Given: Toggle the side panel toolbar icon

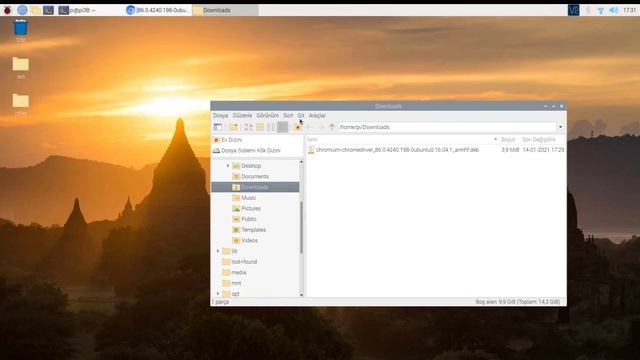Looking at the screenshot, I should pos(218,127).
